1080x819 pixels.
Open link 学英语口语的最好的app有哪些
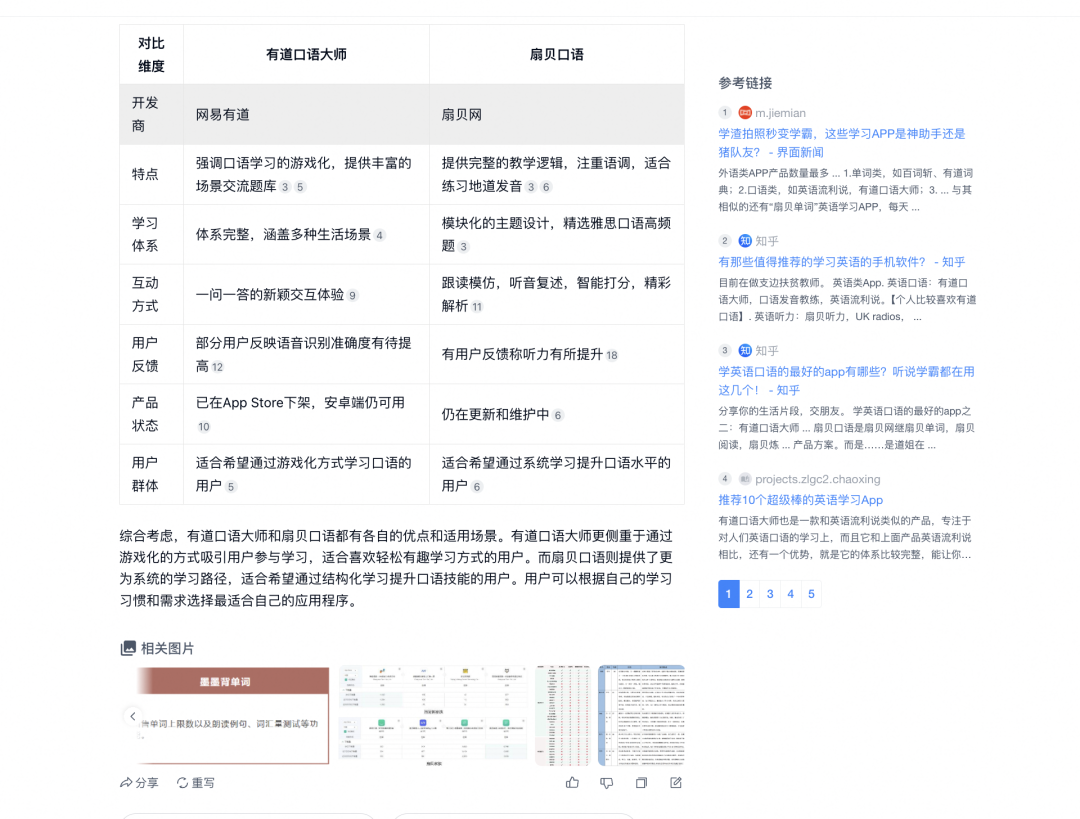tap(847, 381)
